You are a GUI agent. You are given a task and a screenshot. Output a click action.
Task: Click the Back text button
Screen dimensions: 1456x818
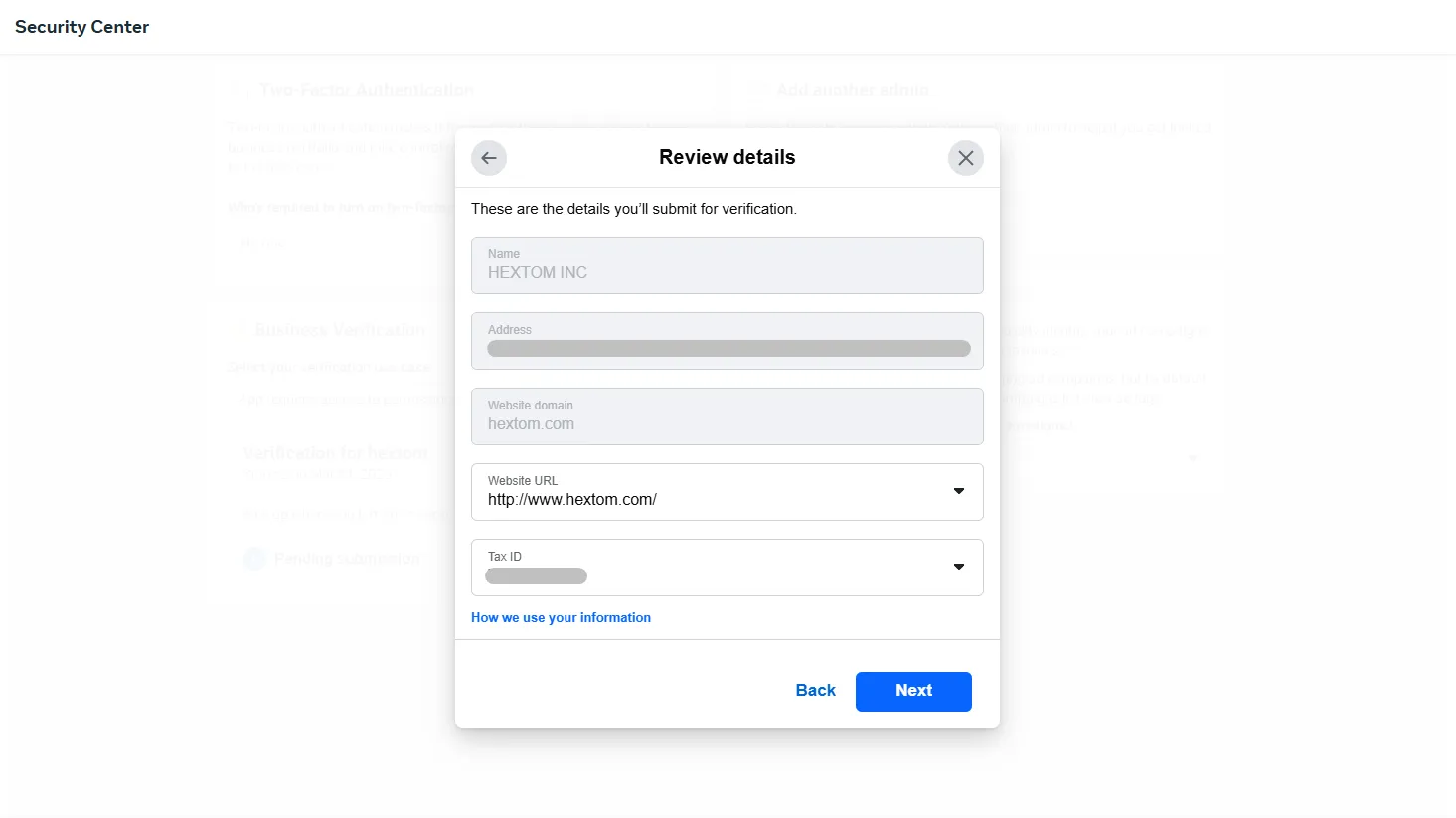pos(816,691)
